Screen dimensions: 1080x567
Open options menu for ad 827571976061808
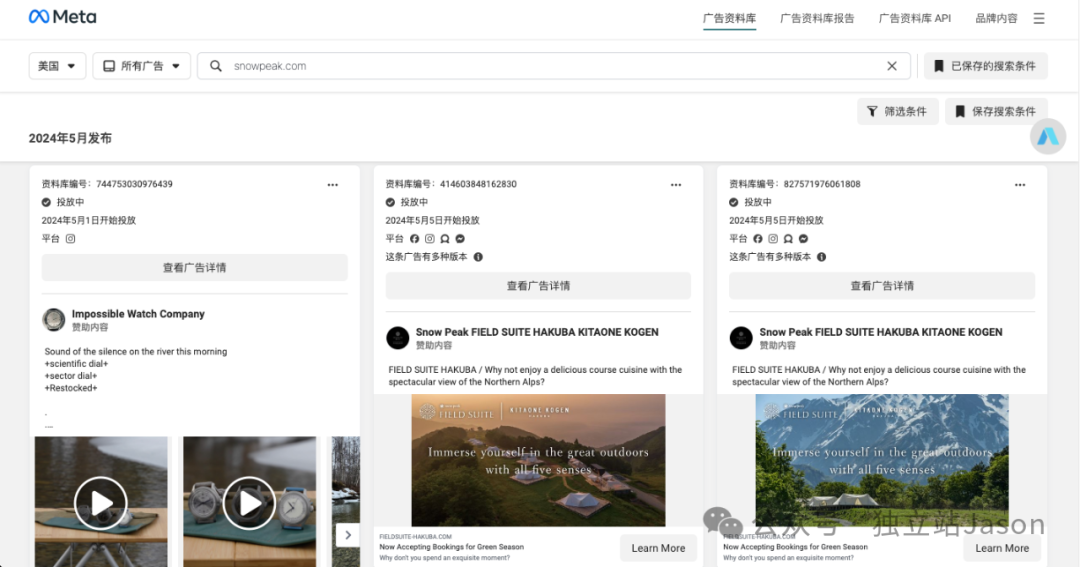[1019, 185]
